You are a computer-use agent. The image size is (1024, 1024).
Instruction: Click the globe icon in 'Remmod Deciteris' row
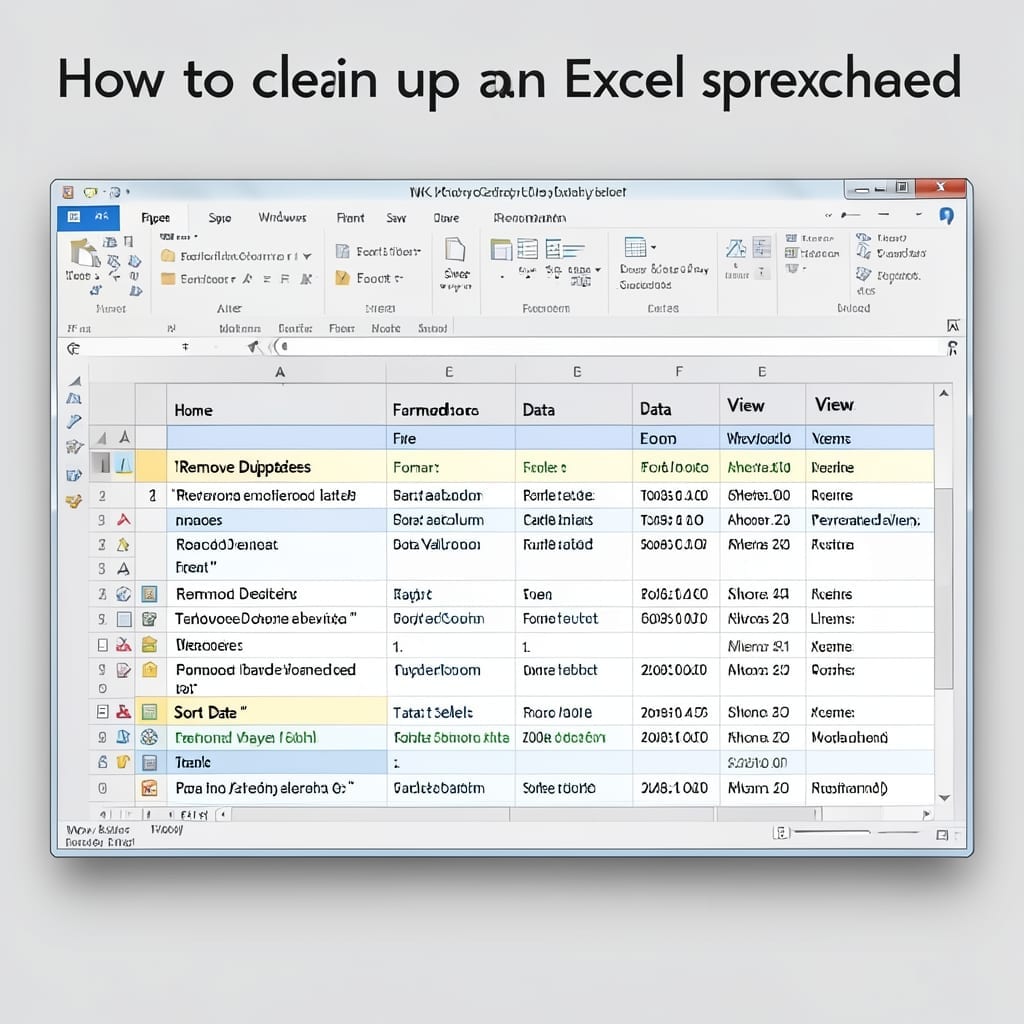[x=123, y=594]
